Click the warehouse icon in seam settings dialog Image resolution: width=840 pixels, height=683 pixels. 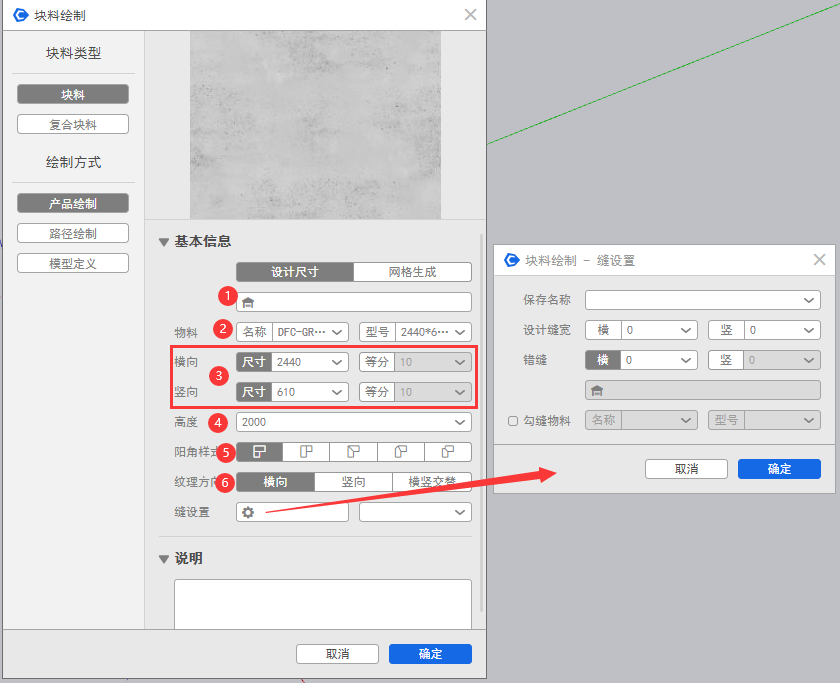597,390
